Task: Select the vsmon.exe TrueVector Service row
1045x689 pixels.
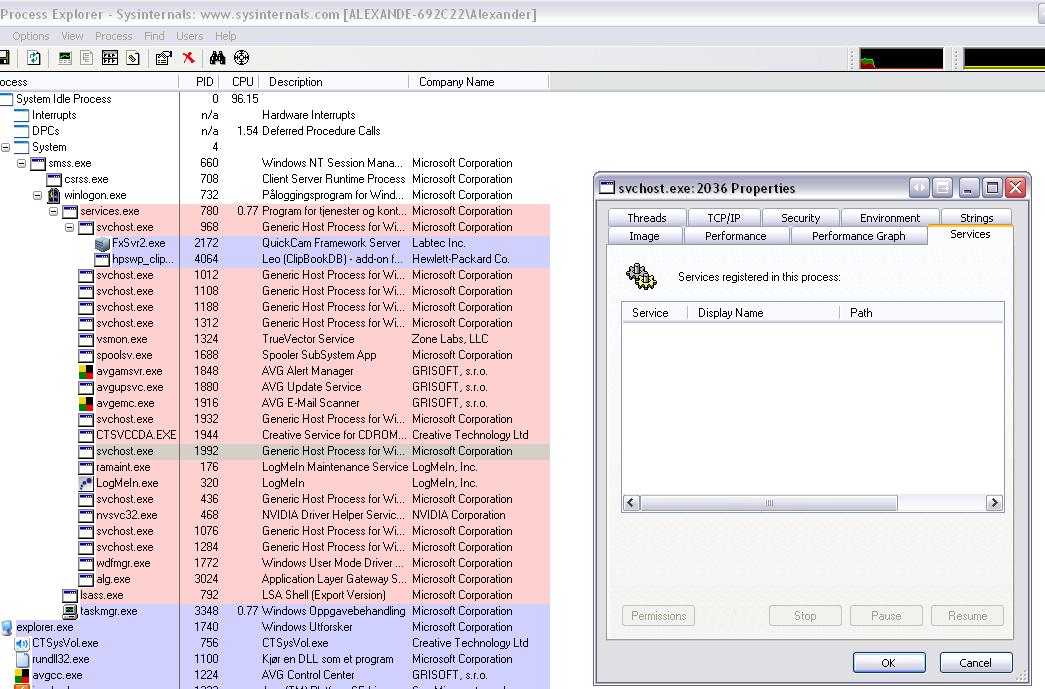Action: 275,339
